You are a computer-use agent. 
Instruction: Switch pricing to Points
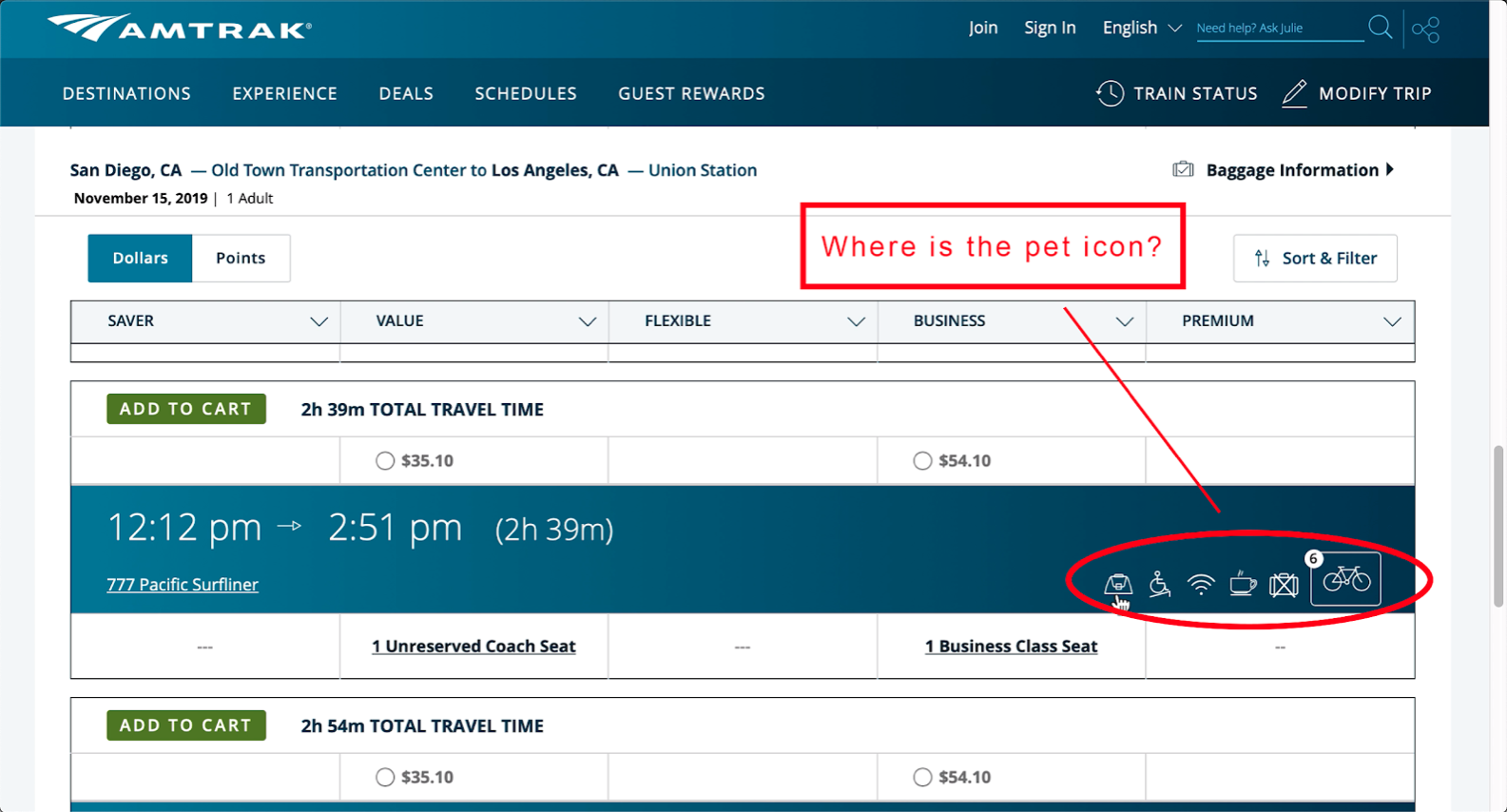tap(241, 258)
